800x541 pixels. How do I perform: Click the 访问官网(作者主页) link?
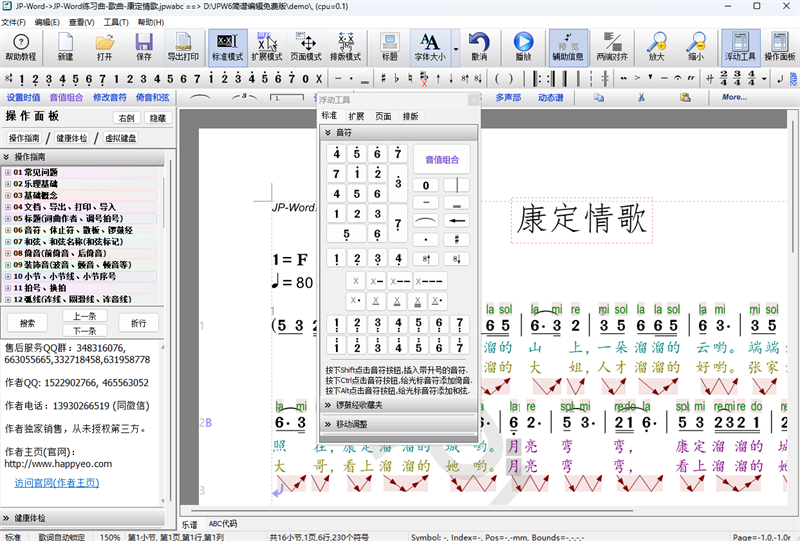tap(56, 483)
